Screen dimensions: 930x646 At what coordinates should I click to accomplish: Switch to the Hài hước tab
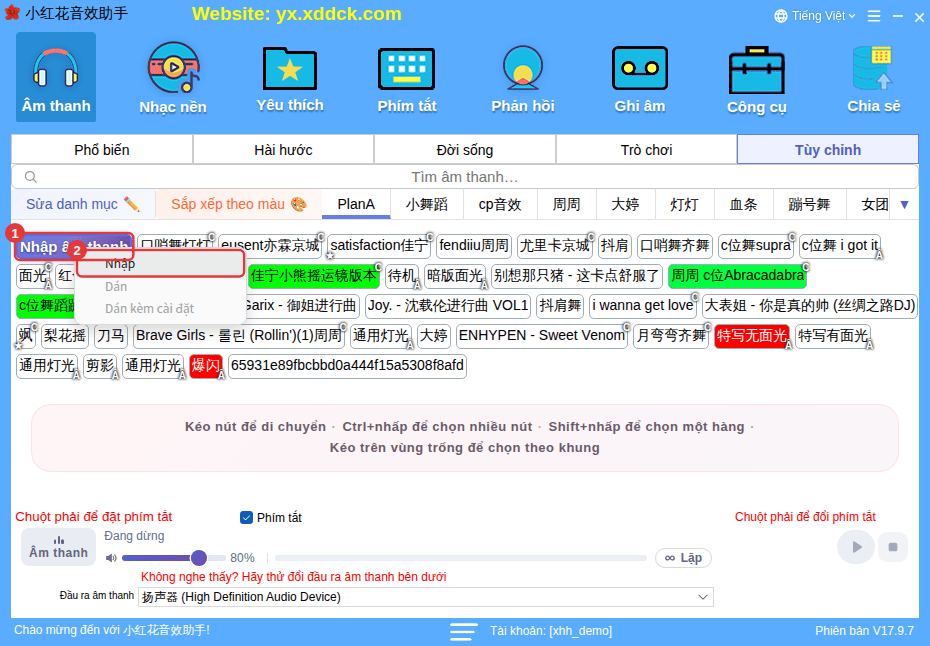point(284,150)
